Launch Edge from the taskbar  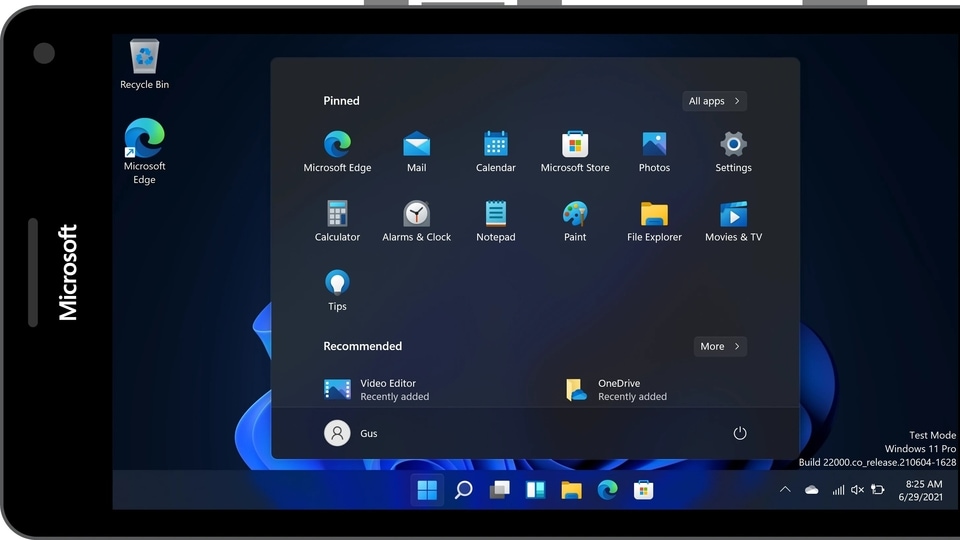[x=607, y=490]
